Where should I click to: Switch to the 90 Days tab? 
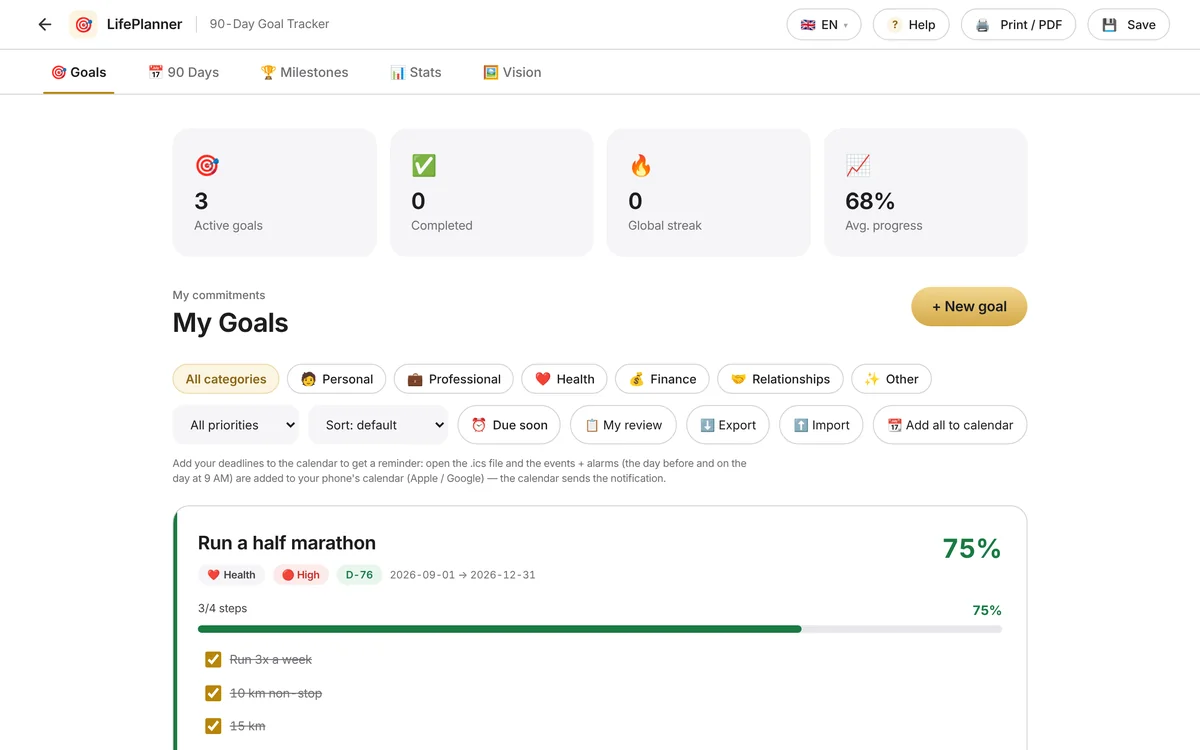coord(183,72)
